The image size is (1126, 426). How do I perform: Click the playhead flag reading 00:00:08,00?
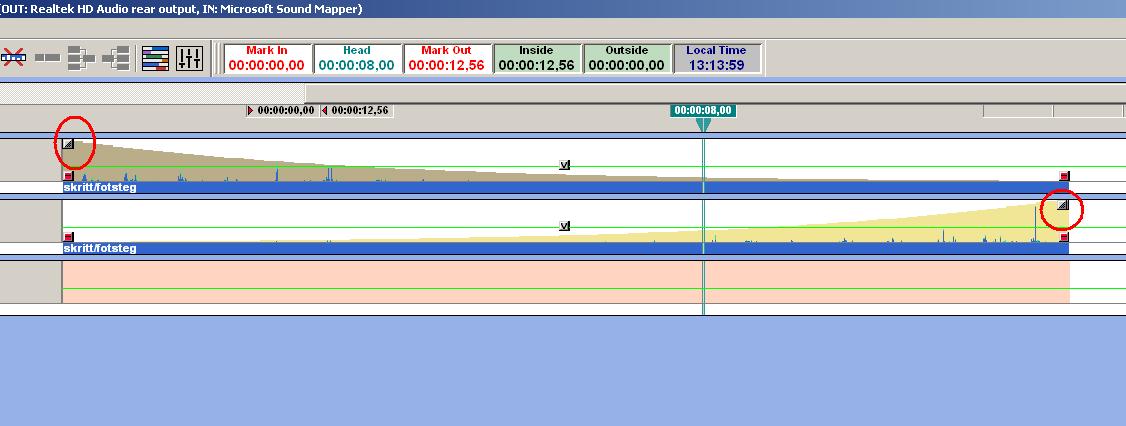tap(703, 111)
